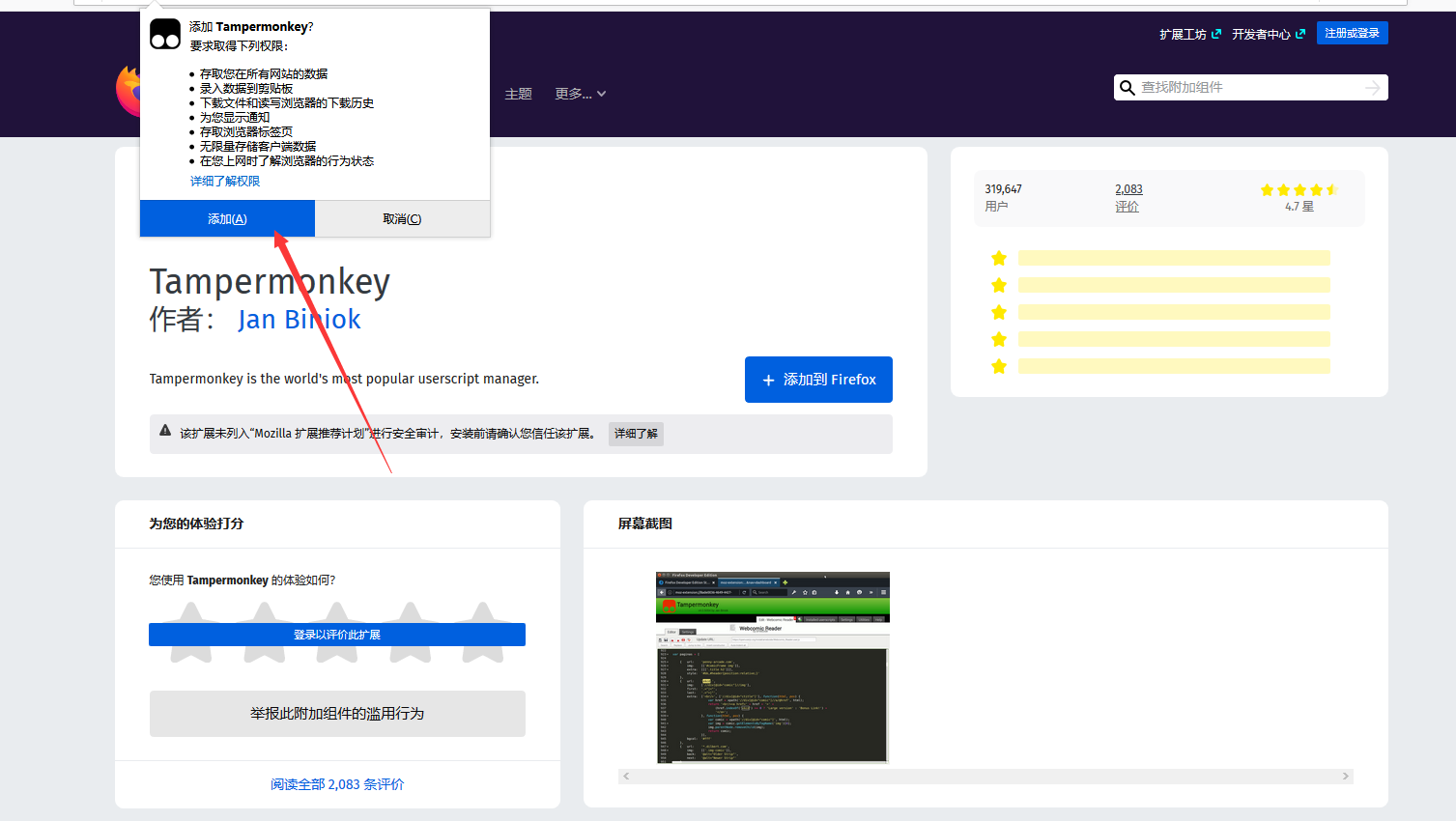Click the yellow star rating next to 4.7 星
1456x821 pixels.
1299,190
